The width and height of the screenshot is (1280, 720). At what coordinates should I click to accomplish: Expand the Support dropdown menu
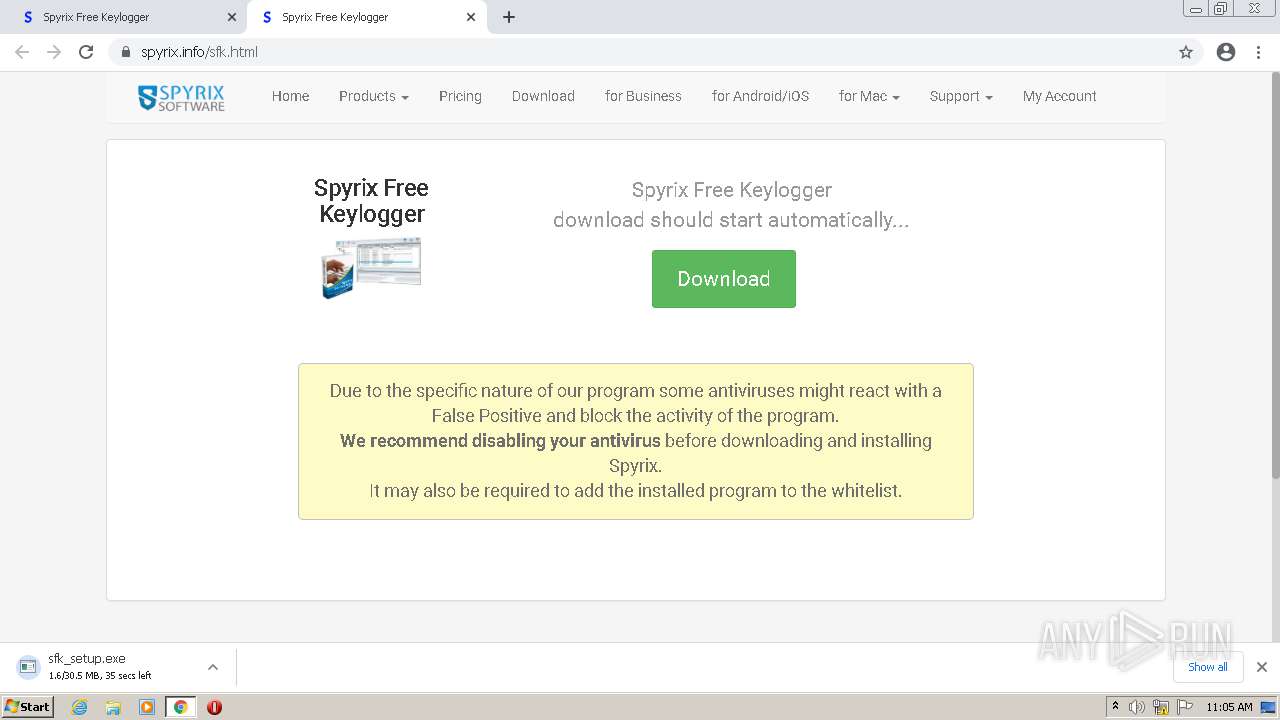(961, 97)
